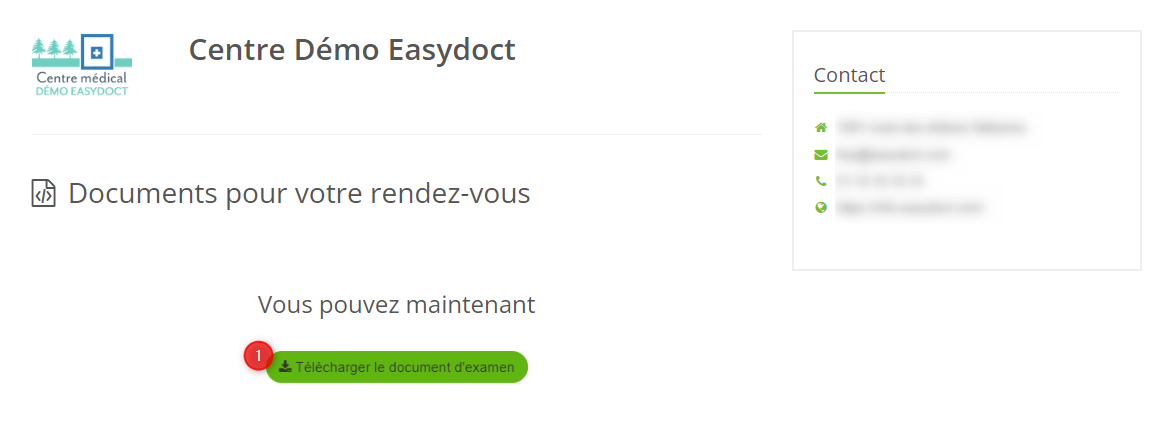The height and width of the screenshot is (426, 1162).
Task: Select the "Documents pour votre rendez-vous" heading
Action: (299, 193)
